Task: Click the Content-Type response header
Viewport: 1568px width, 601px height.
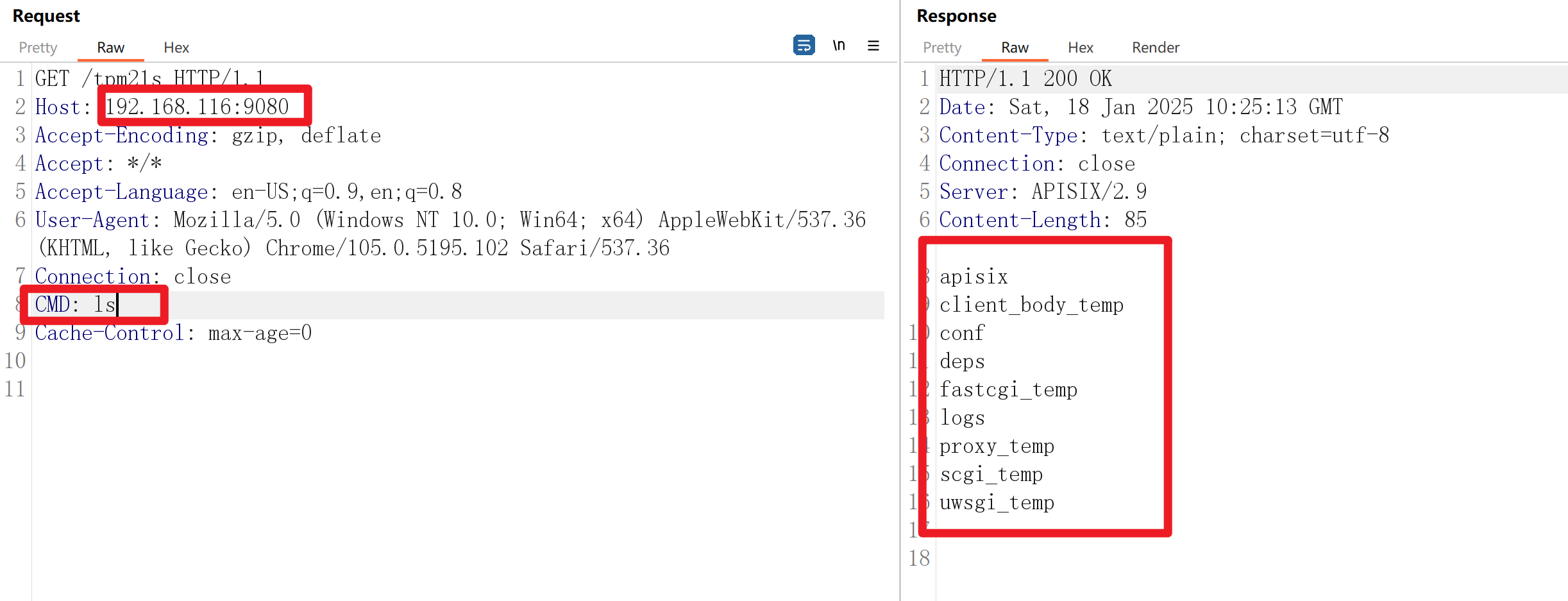Action: pos(1164,135)
